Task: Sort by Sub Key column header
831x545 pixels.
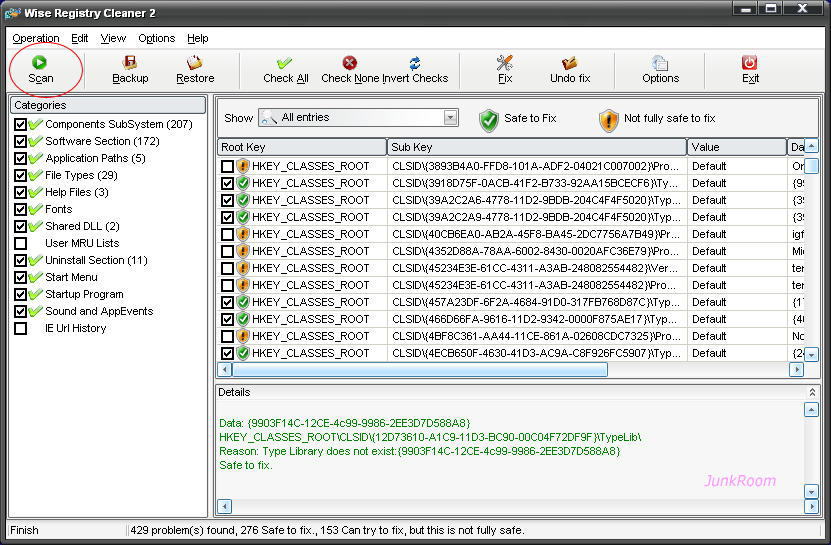Action: click(537, 147)
